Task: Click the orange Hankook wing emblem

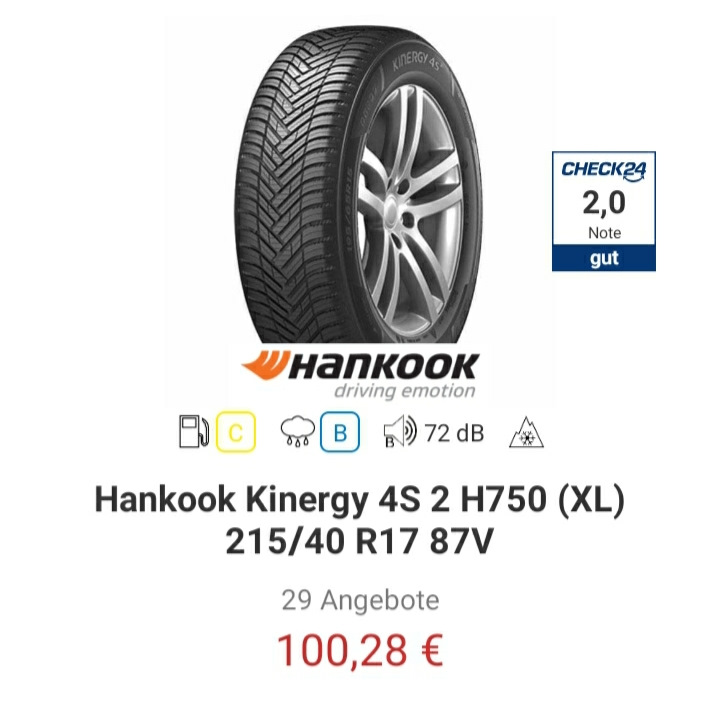Action: click(265, 364)
